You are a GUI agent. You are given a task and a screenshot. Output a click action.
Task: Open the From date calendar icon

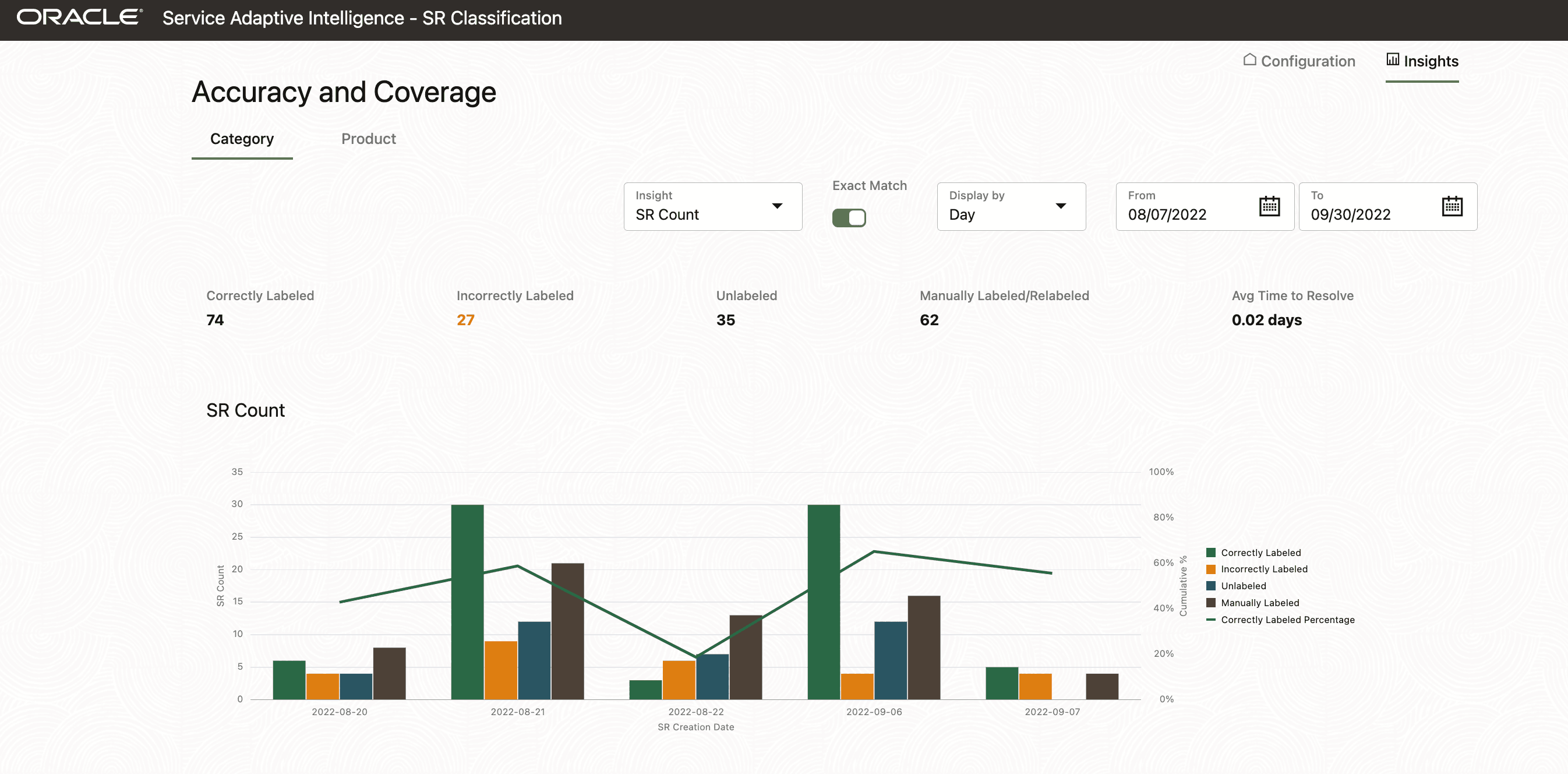pos(1269,206)
